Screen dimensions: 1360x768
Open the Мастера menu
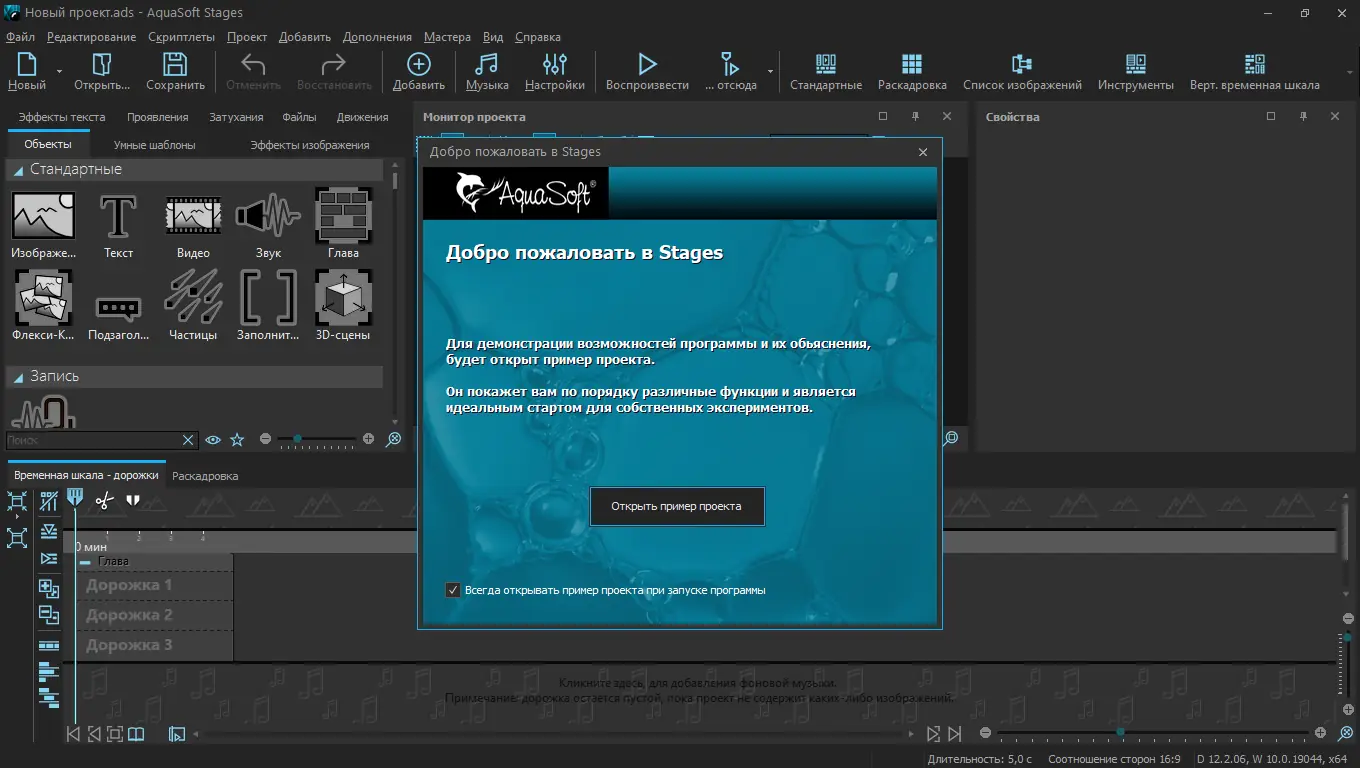[x=447, y=37]
